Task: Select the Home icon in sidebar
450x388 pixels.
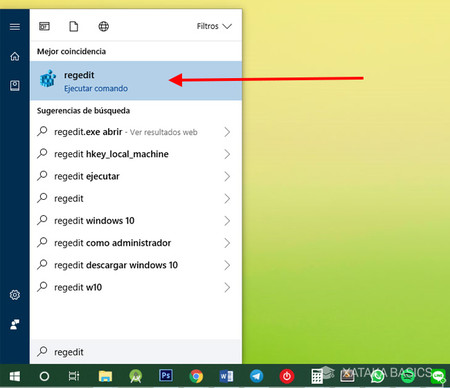Action: pos(15,56)
